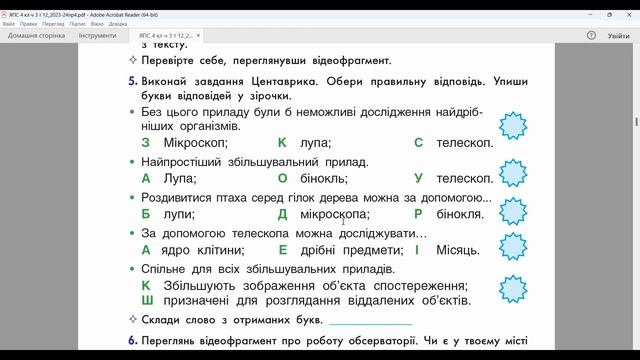
Task: Open the help question mark icon
Action: coord(591,36)
